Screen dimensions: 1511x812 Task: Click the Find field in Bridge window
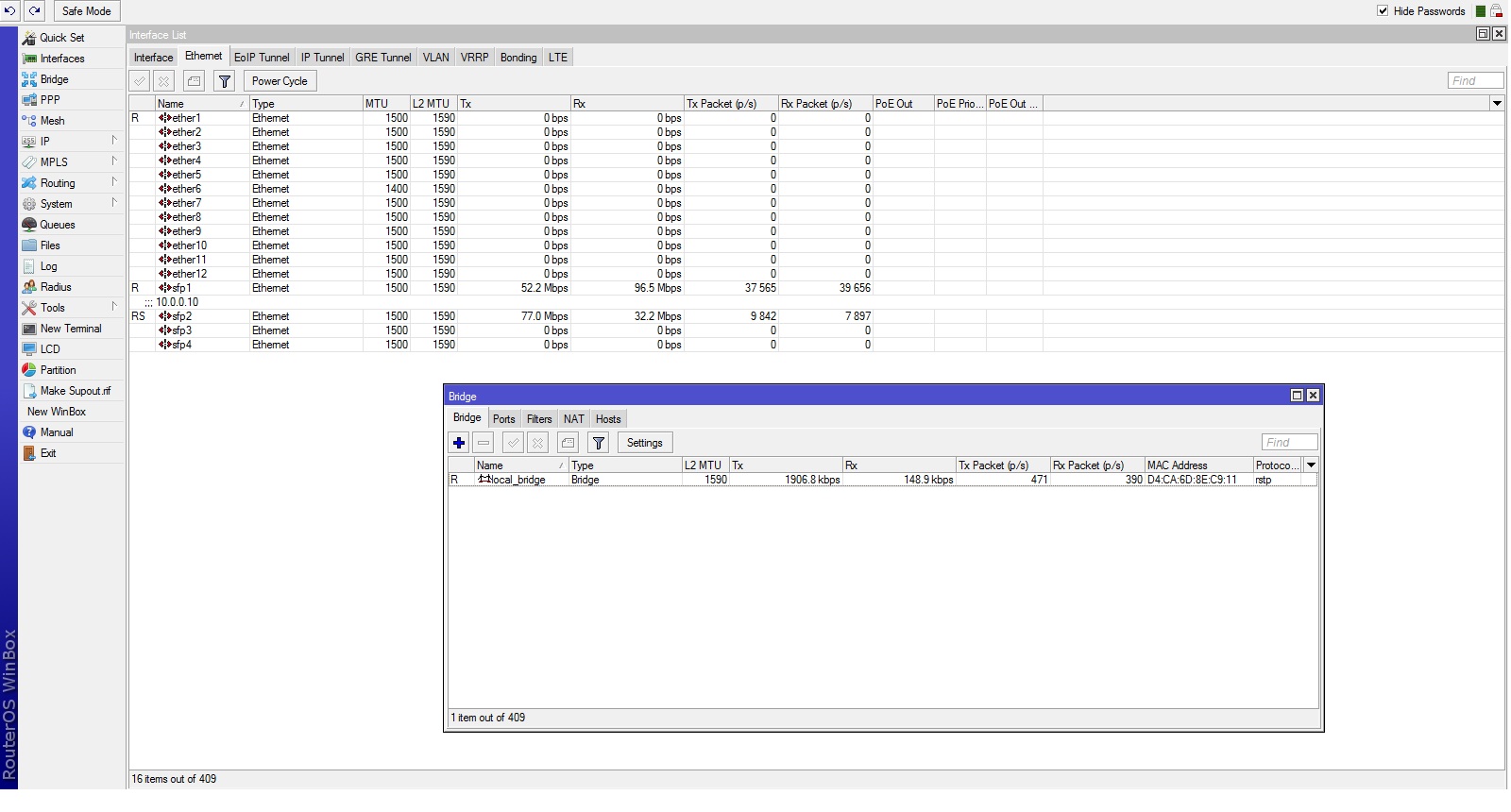1289,443
